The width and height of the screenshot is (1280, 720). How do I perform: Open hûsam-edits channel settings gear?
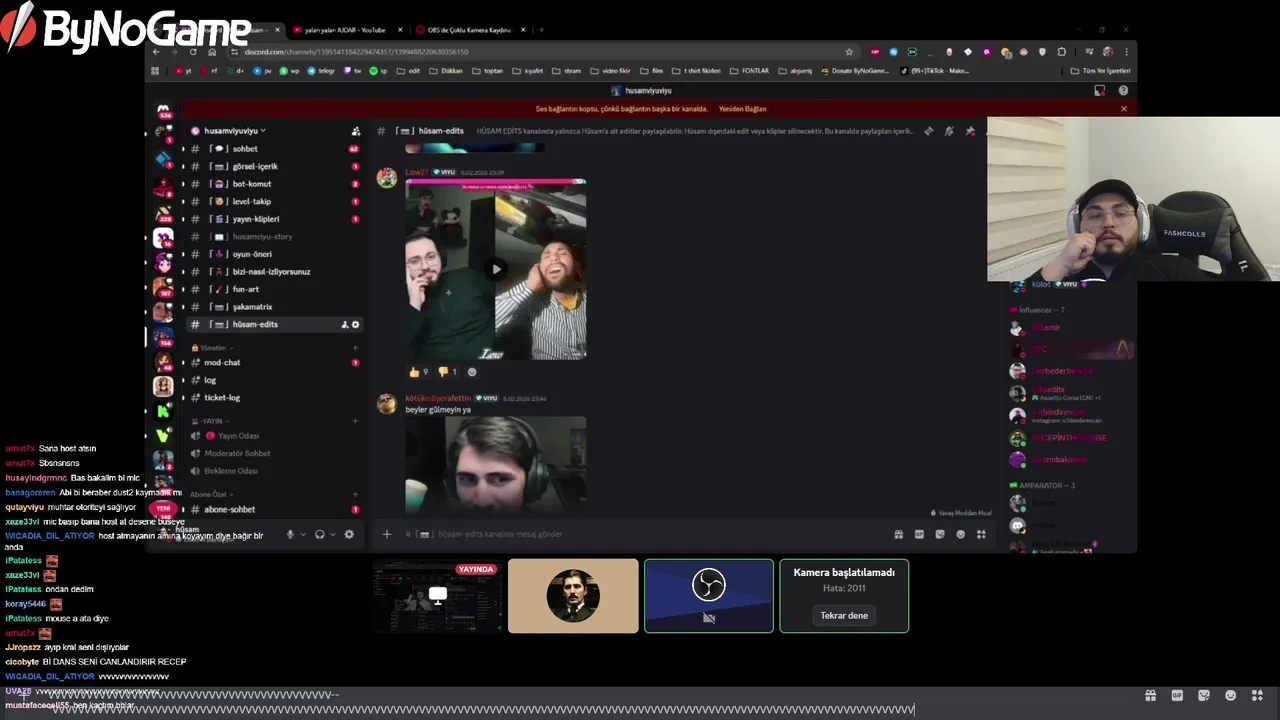point(355,325)
